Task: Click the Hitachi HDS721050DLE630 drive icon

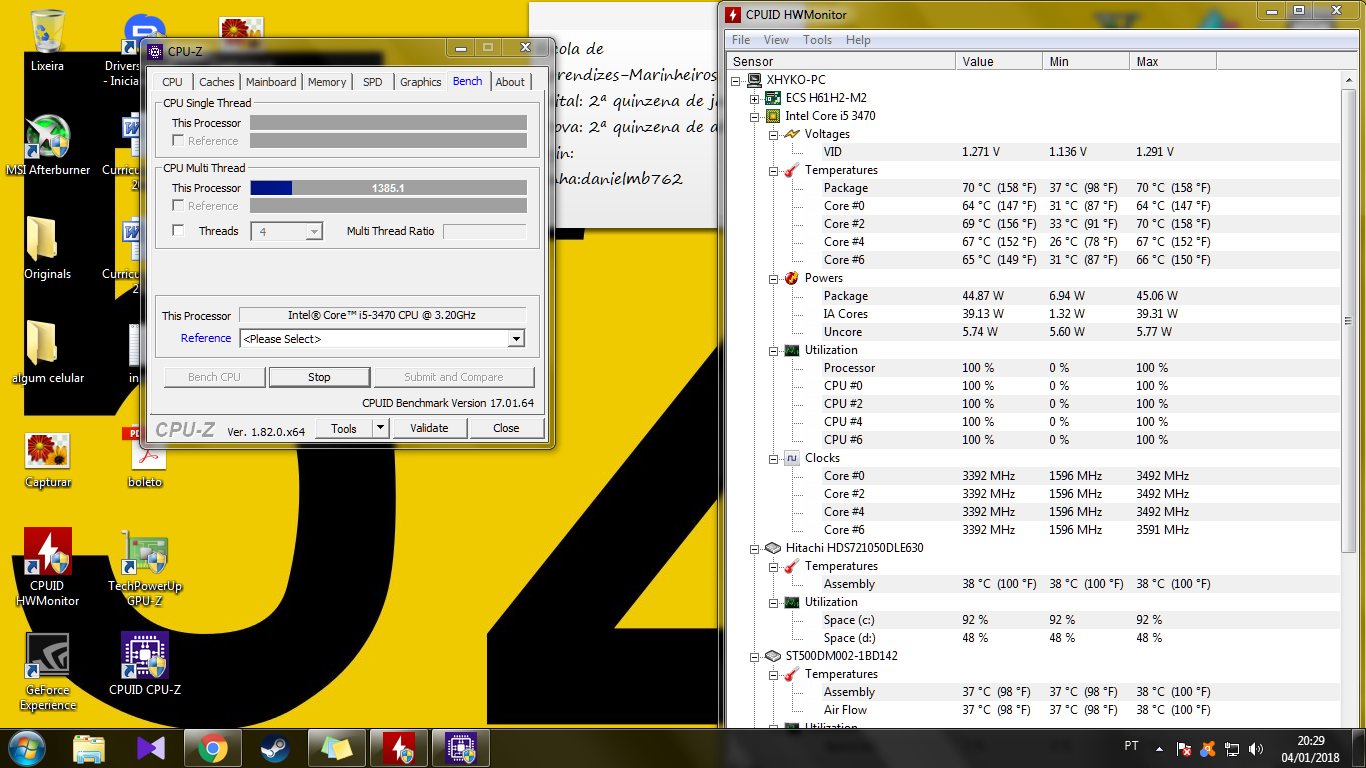Action: click(773, 548)
